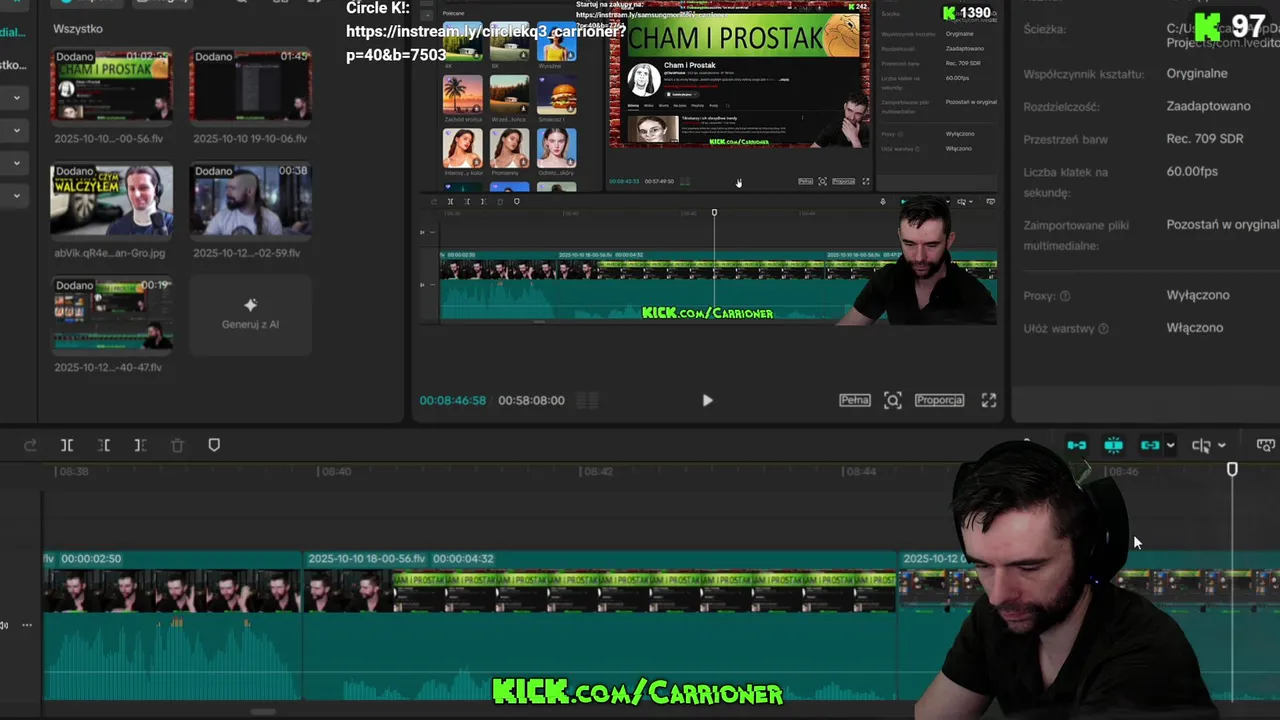Click the trash delete icon in the timeline toolbar
The width and height of the screenshot is (1280, 720).
click(x=177, y=445)
